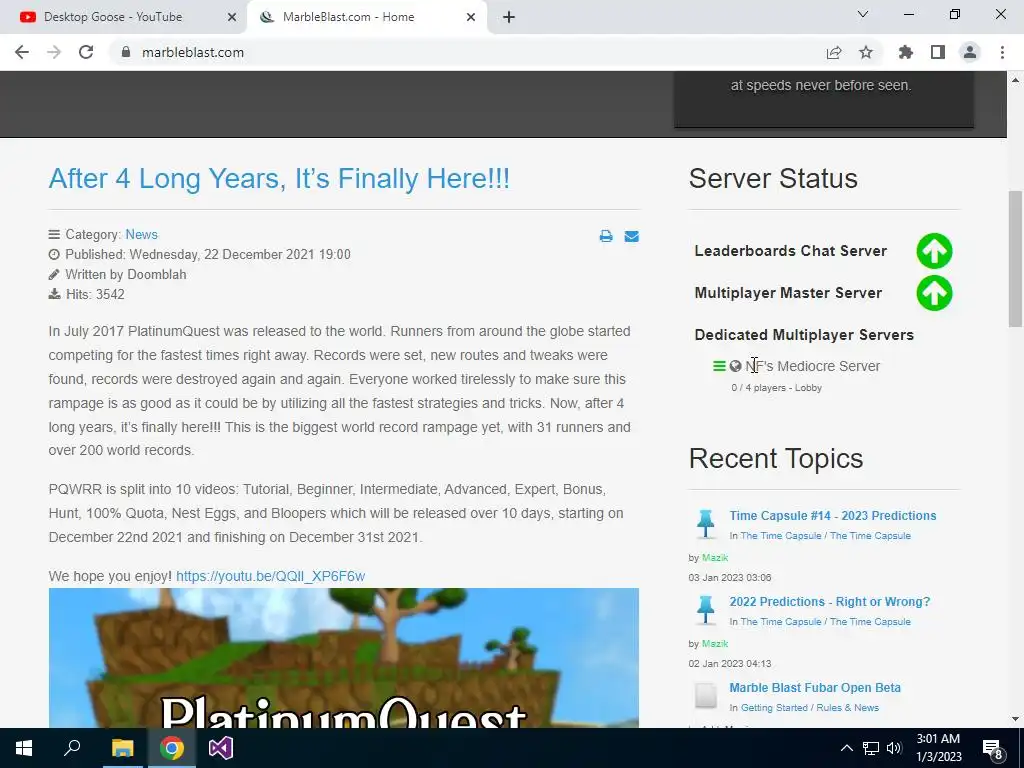Click the network tray icon
Viewport: 1024px width, 768px height.
point(871,748)
